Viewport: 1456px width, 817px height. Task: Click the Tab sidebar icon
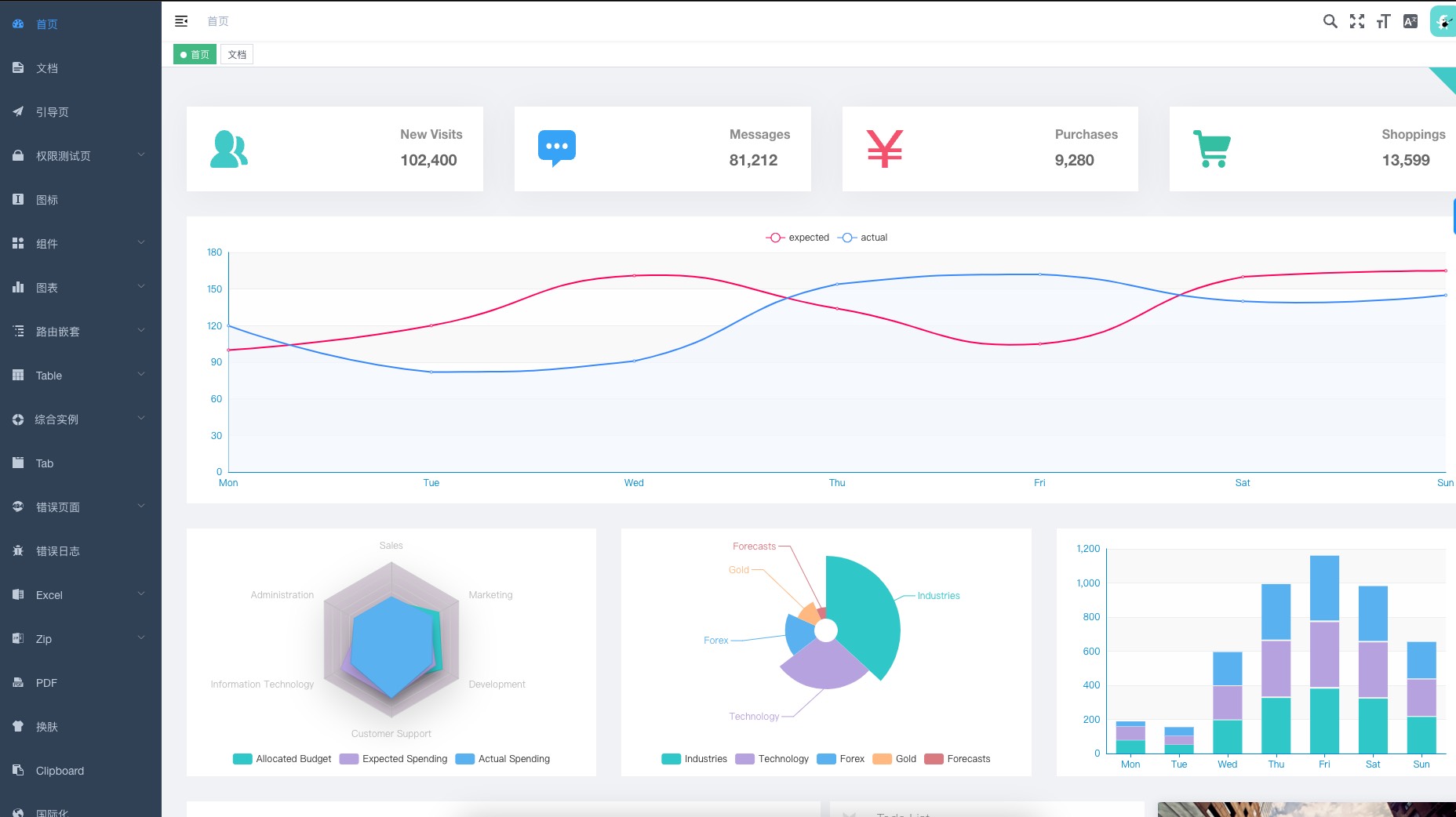pos(18,463)
